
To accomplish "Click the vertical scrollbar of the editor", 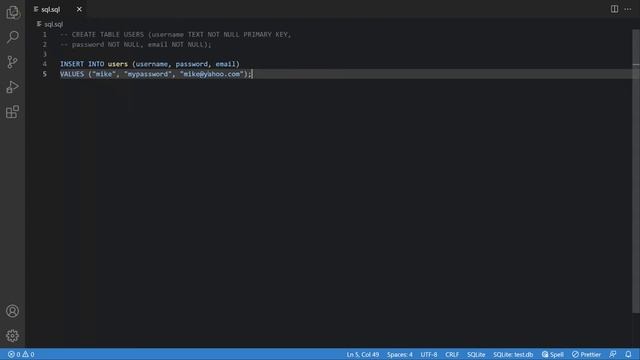I will [x=636, y=171].
